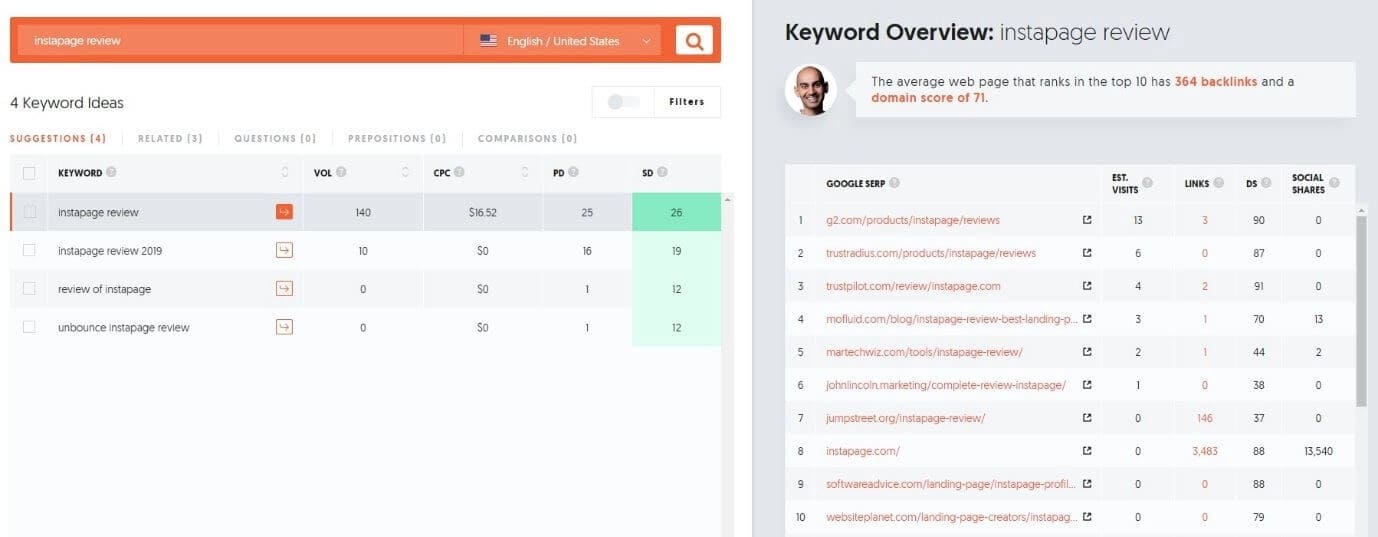
Task: Click the help icon next to PD
Action: click(575, 172)
